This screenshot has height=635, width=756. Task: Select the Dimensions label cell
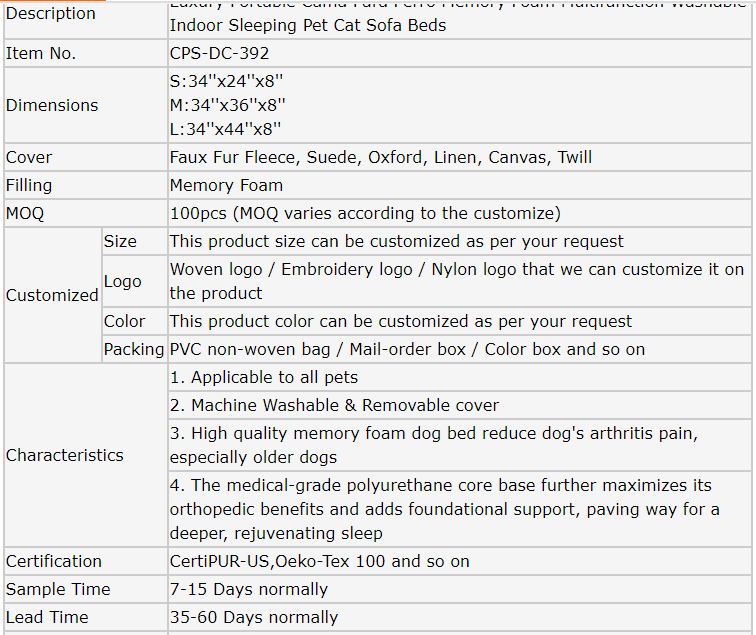point(52,105)
